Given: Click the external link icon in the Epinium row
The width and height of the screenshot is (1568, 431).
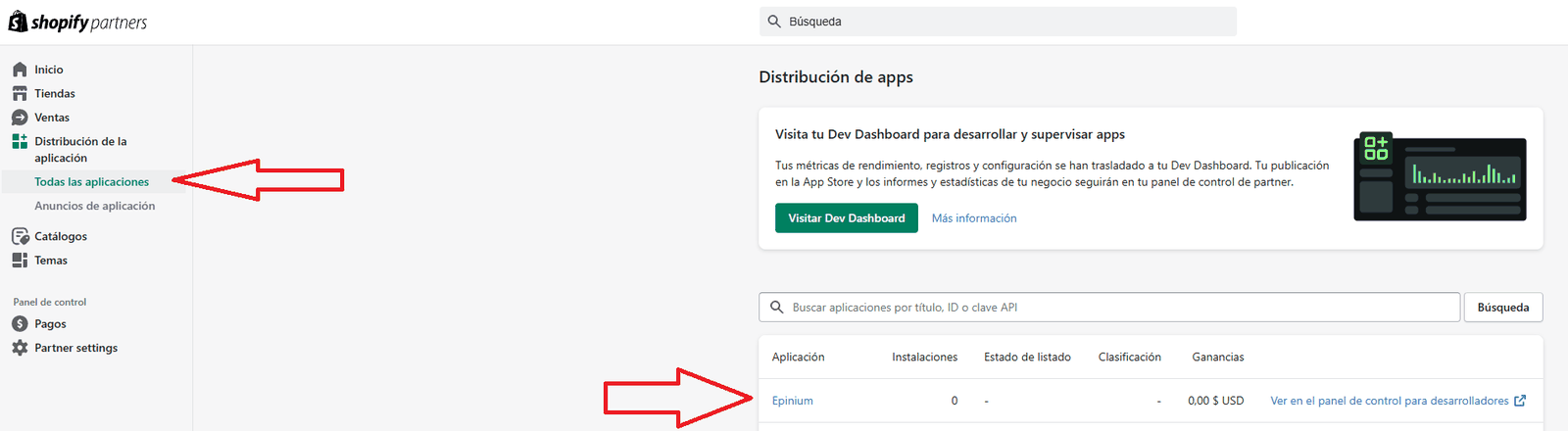Looking at the screenshot, I should [x=1520, y=401].
